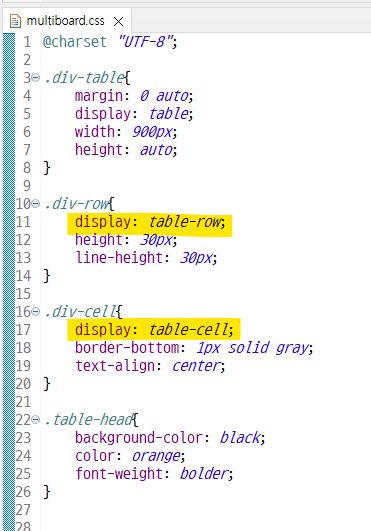Screen dimensions: 371x531
Task: Click the text-align property name
Action: 115,366
